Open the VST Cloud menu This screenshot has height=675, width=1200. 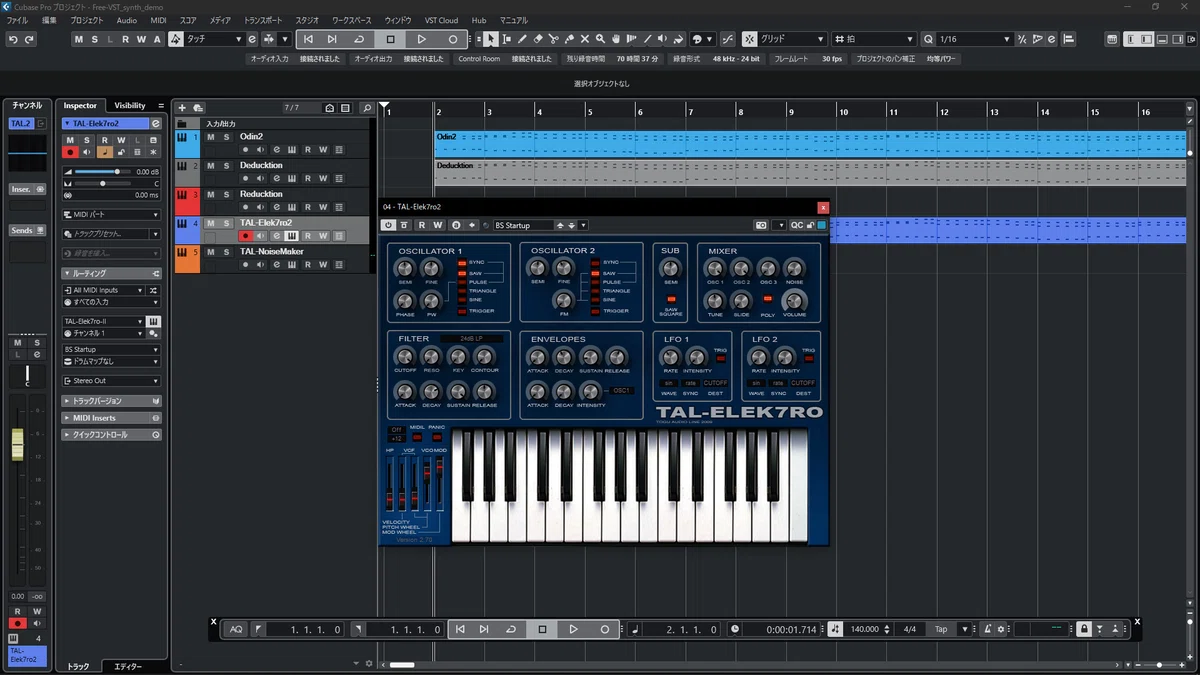point(441,20)
